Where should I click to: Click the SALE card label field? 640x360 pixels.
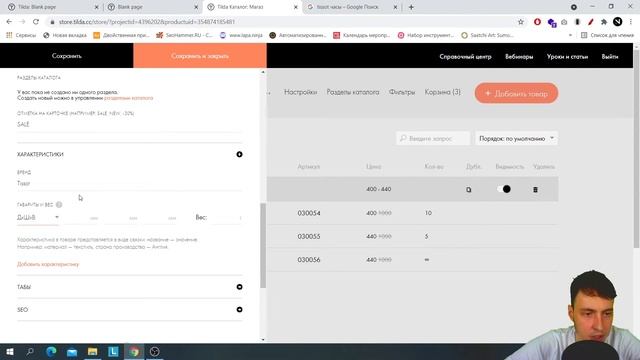(x=129, y=124)
